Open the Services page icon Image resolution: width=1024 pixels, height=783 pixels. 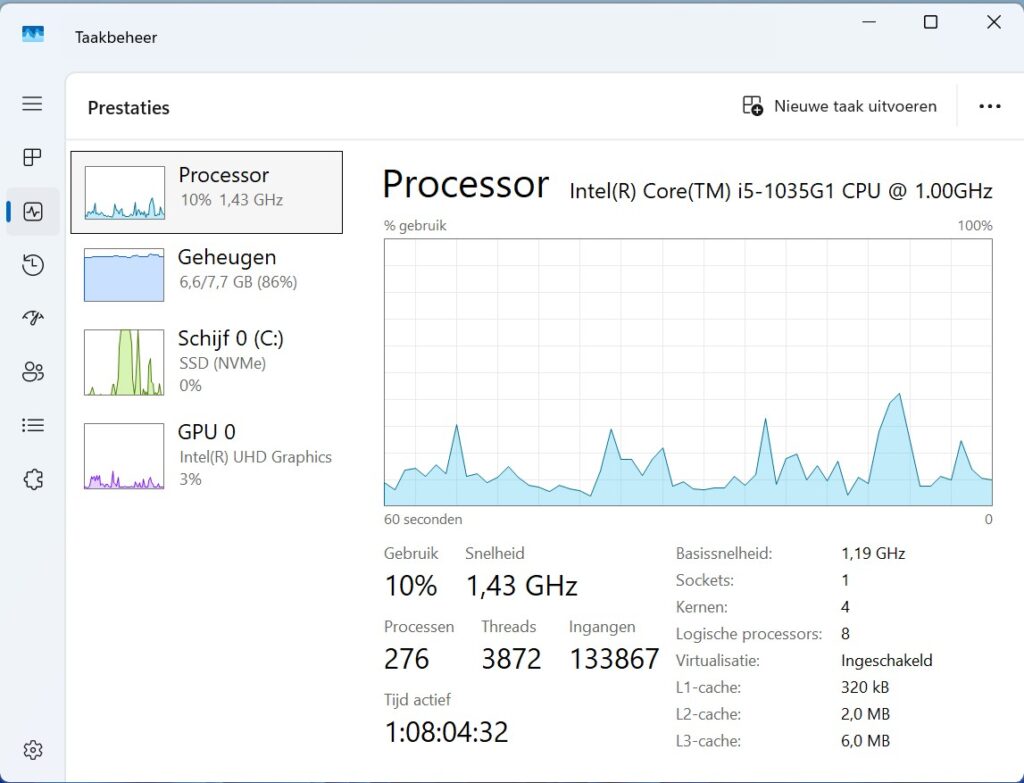tap(33, 479)
